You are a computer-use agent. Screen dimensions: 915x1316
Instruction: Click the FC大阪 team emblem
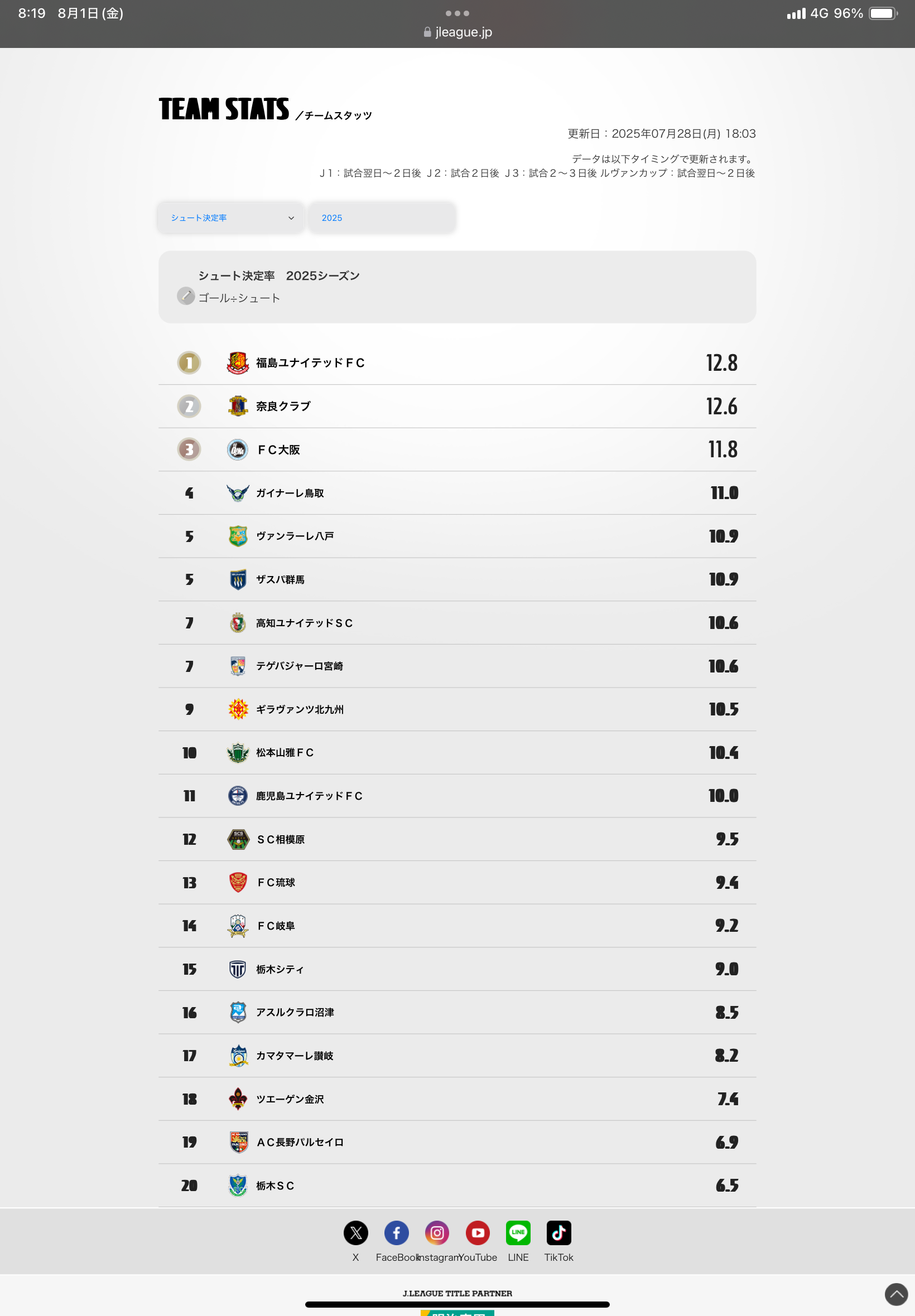[x=237, y=450]
